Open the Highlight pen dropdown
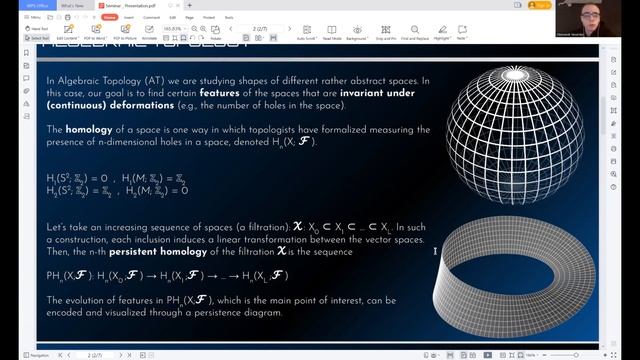 [442, 32]
